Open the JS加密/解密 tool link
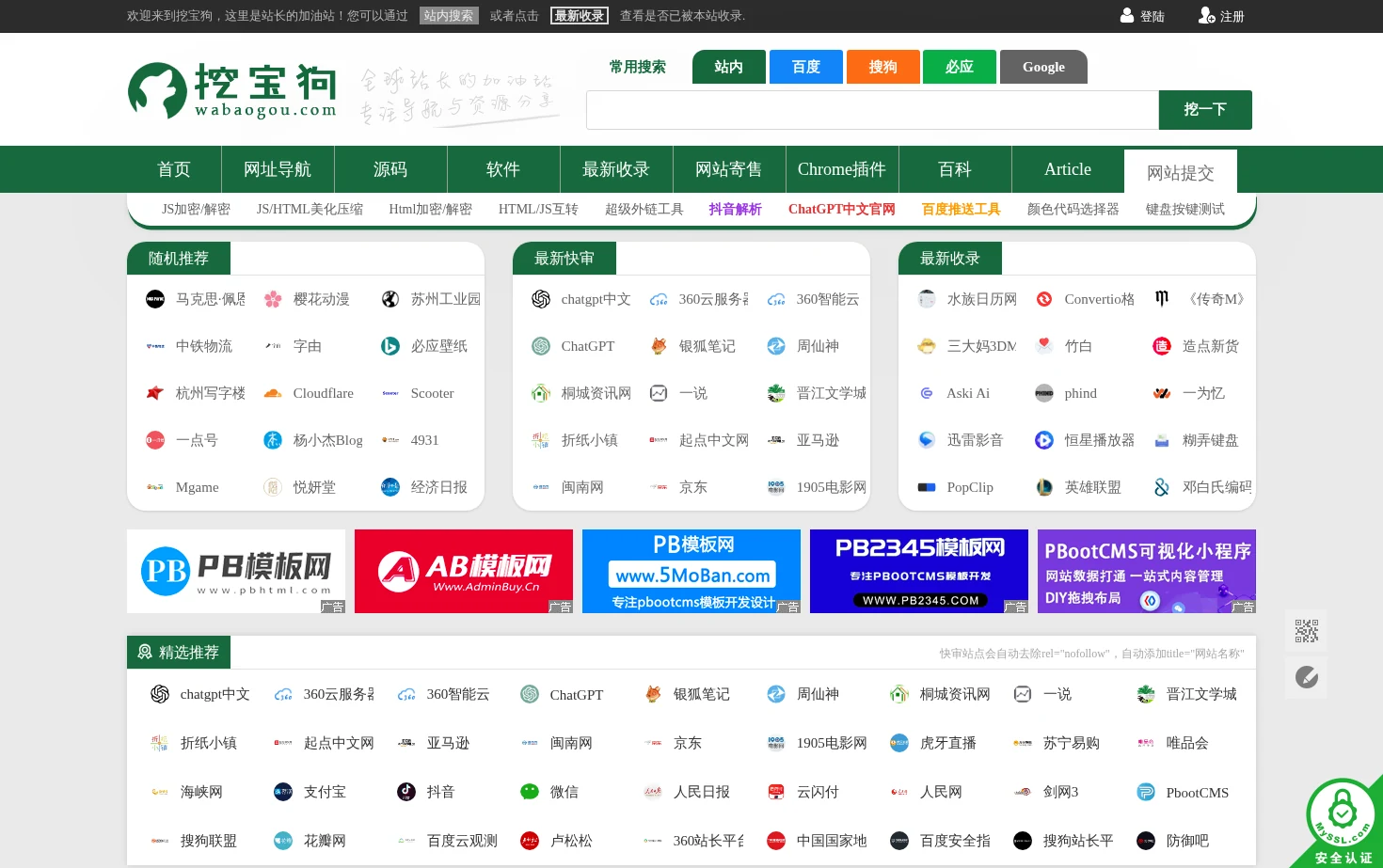 click(x=196, y=209)
